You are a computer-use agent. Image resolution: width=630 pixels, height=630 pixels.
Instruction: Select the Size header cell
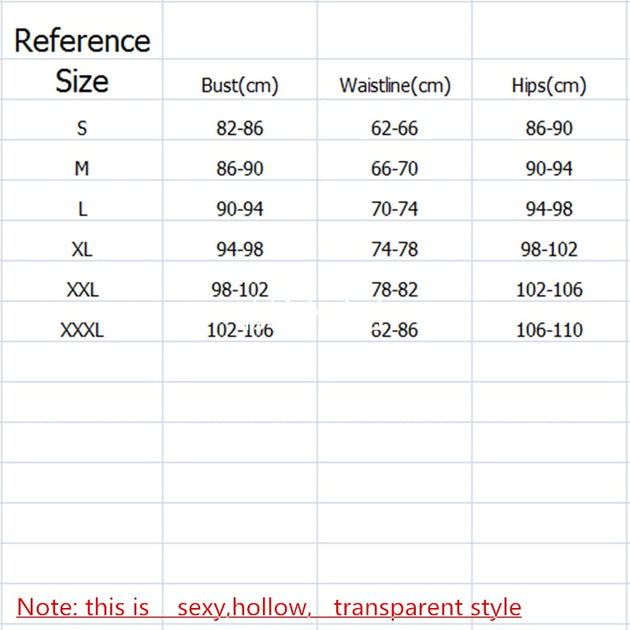click(82, 81)
